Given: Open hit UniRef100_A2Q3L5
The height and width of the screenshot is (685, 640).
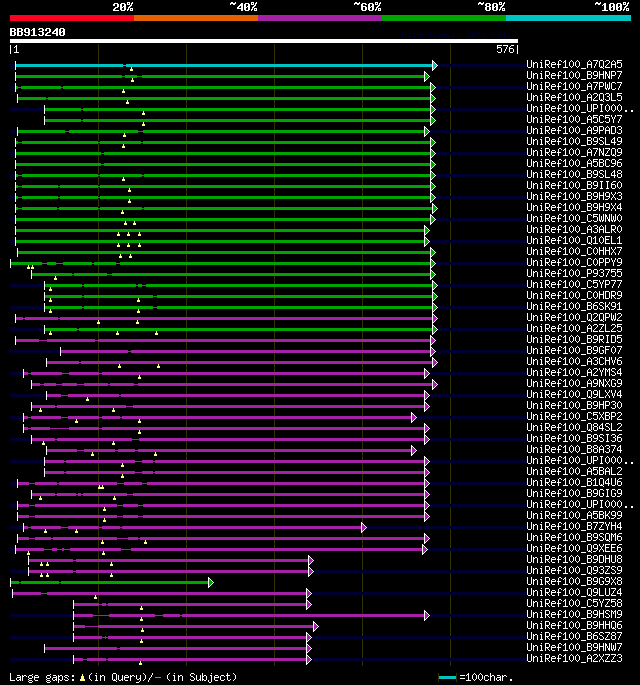Looking at the screenshot, I should 574,97.
